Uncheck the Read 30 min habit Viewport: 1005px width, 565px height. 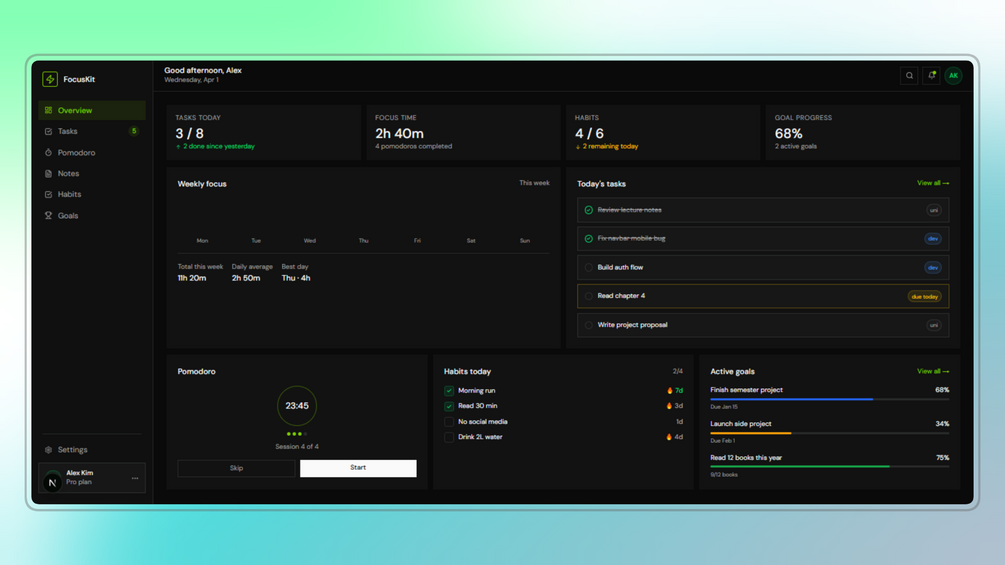point(449,406)
